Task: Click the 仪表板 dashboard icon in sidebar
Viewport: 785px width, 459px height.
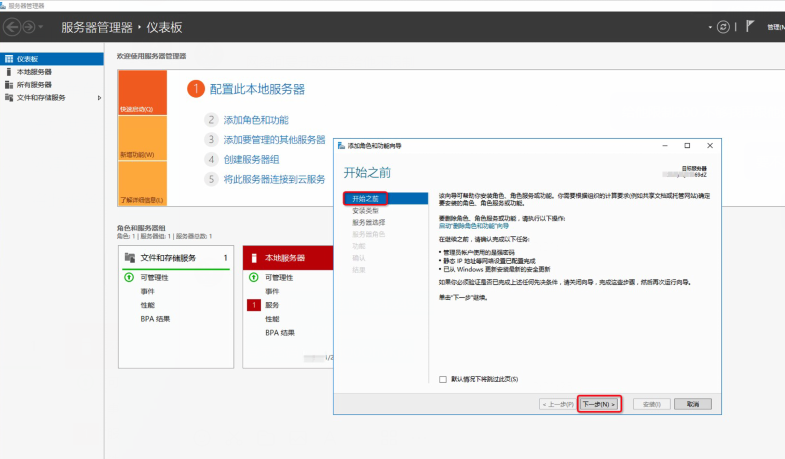Action: click(9, 59)
